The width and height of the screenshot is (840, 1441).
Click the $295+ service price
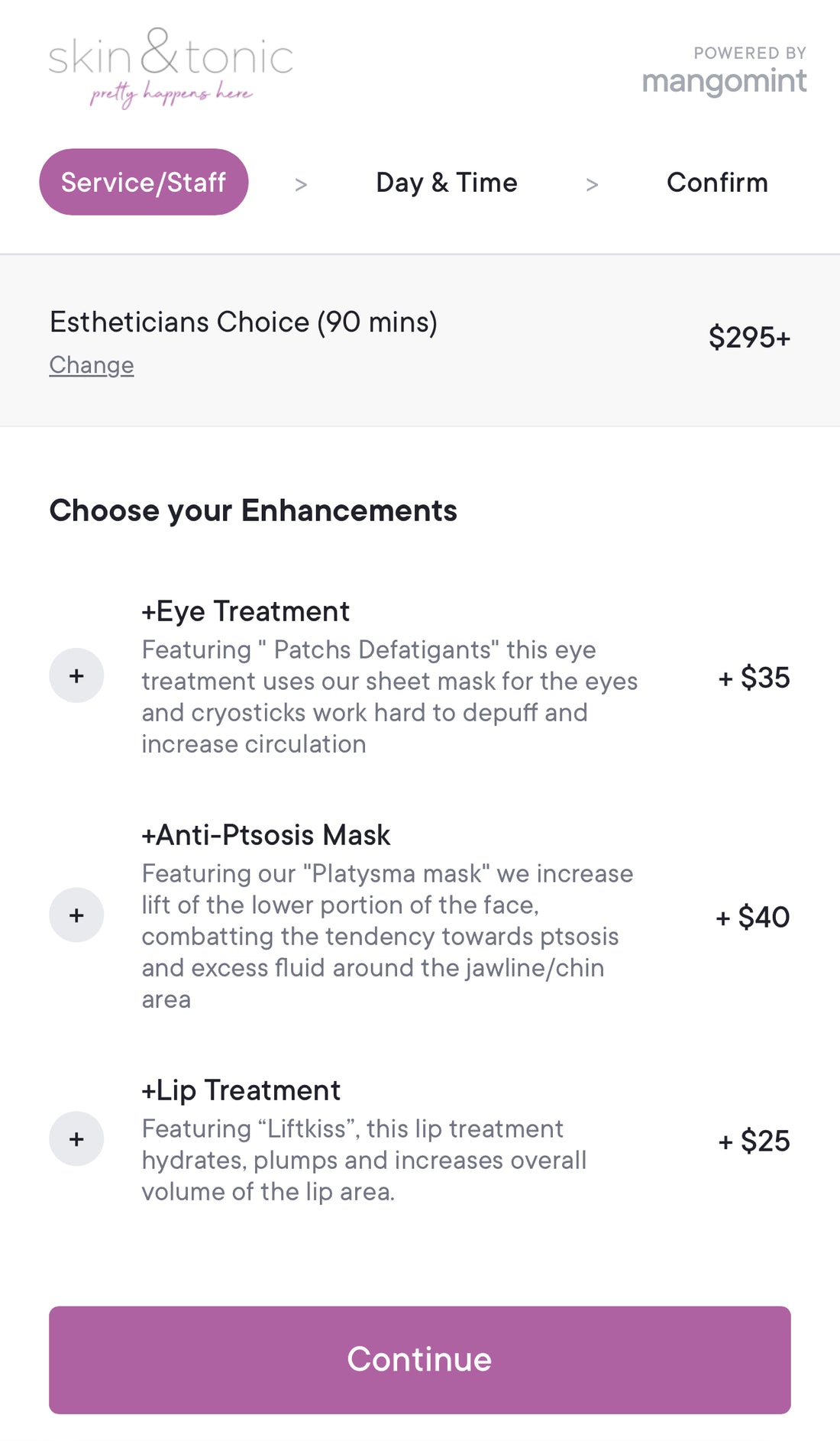[749, 337]
